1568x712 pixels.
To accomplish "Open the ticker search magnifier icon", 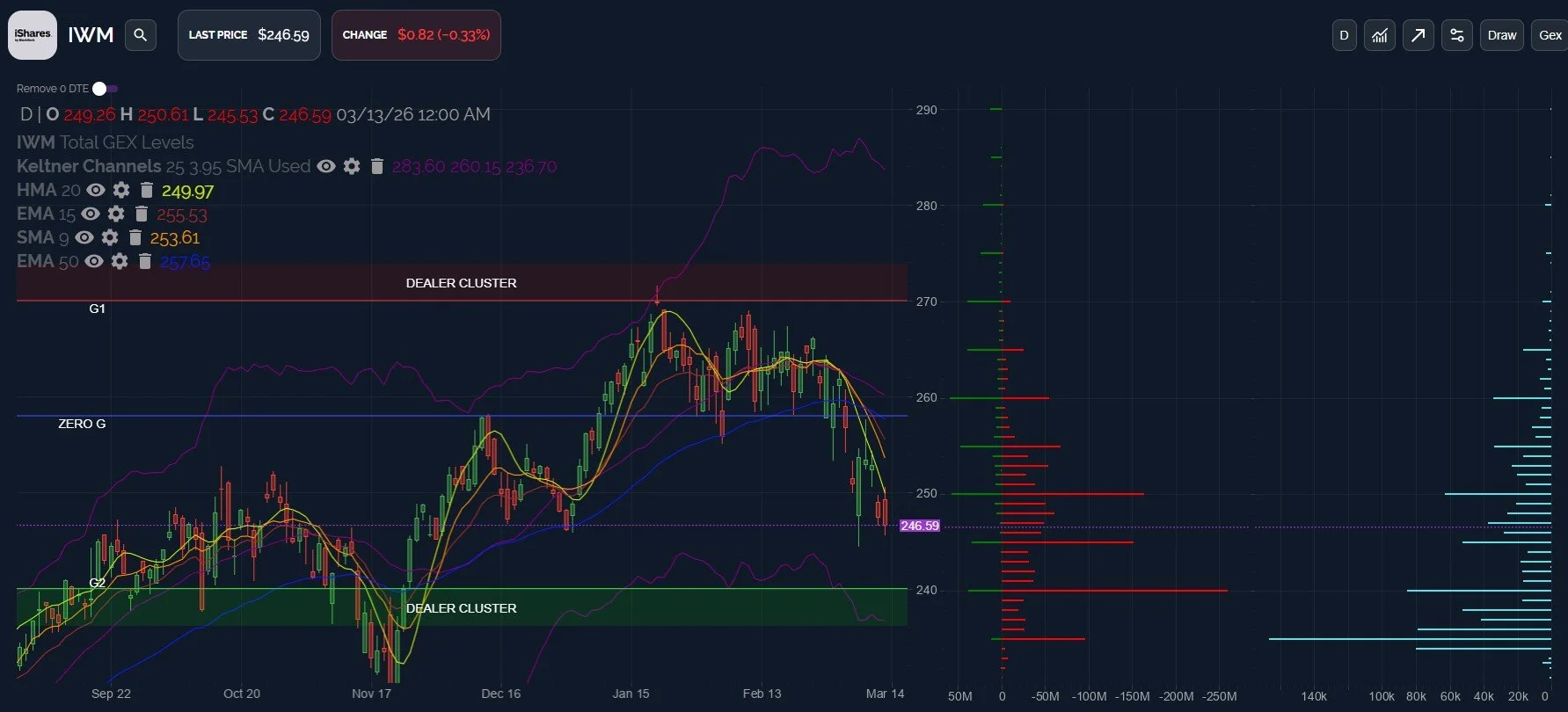I will [140, 35].
